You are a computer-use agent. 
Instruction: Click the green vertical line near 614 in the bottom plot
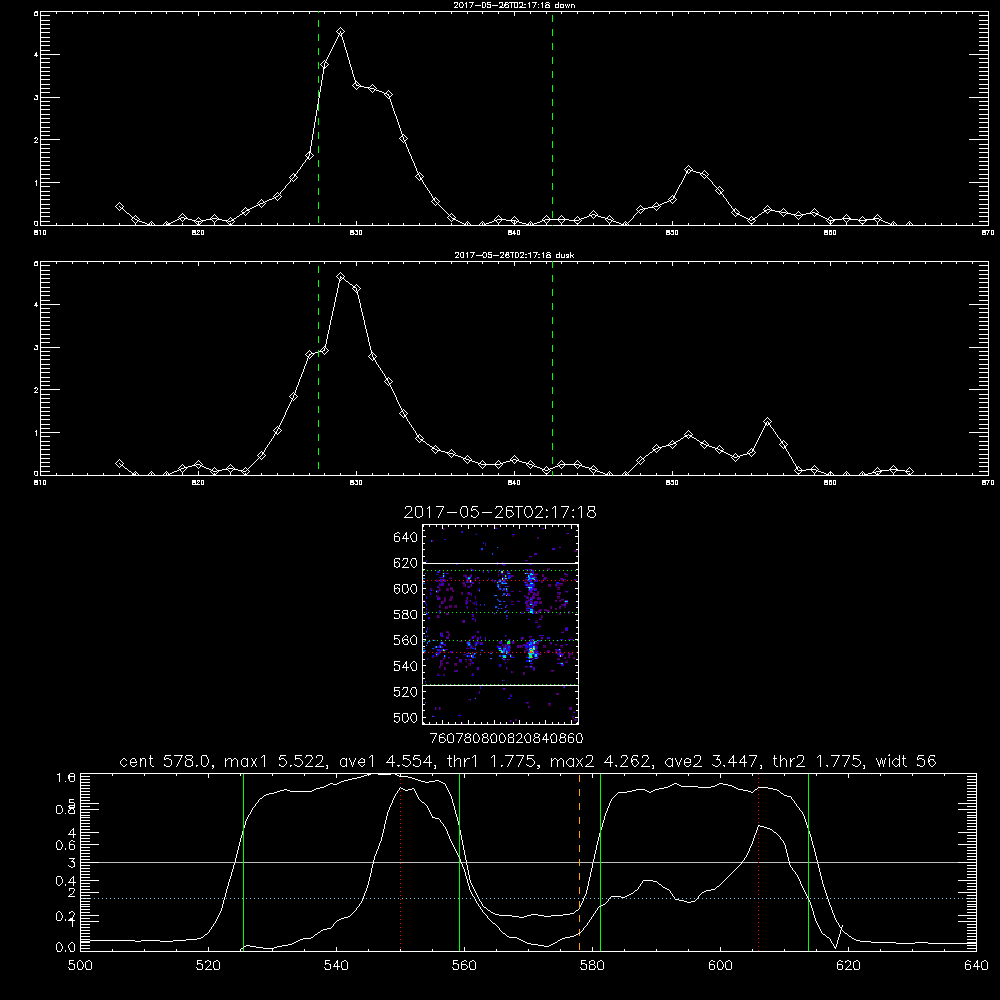click(808, 861)
